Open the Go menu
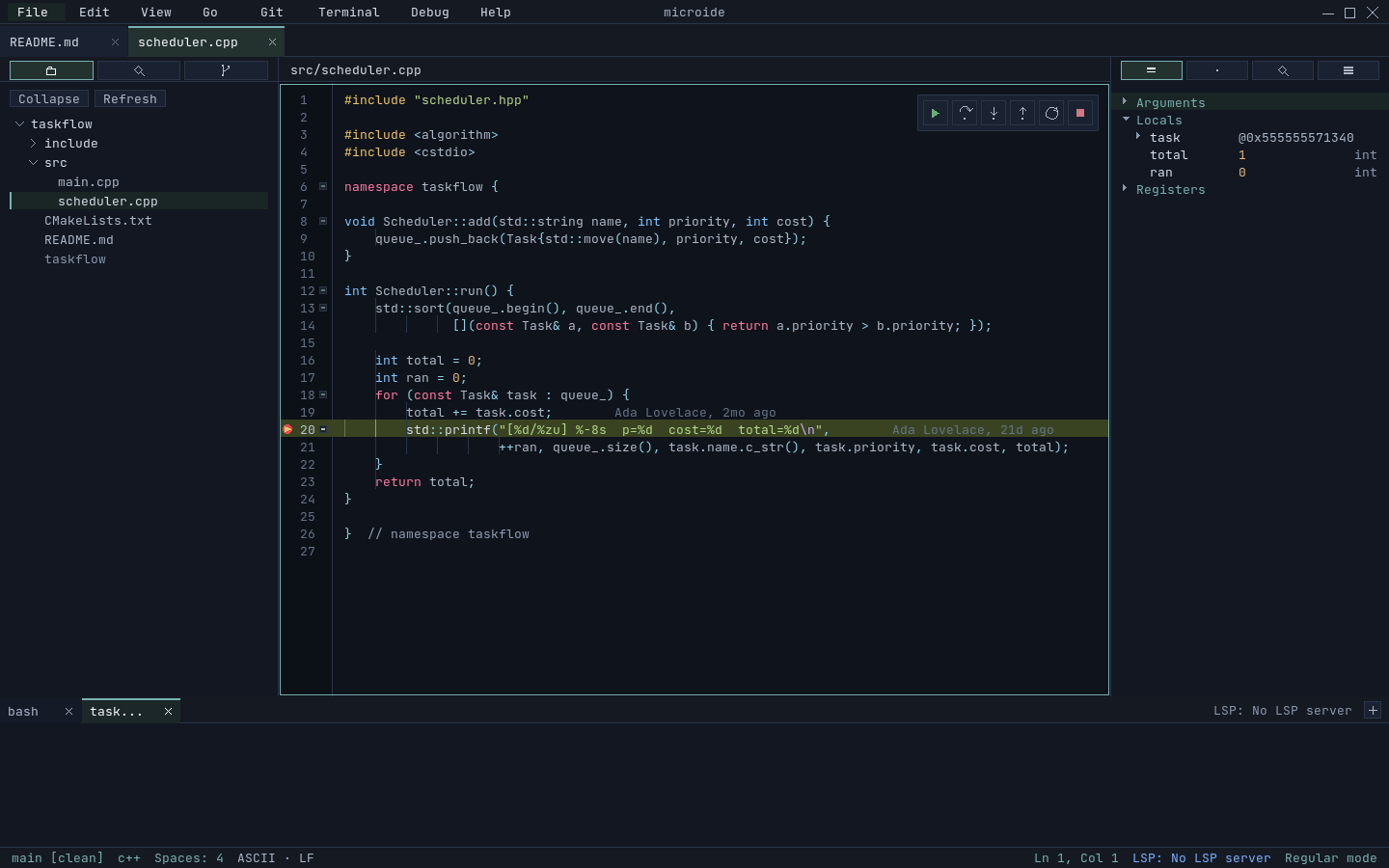 point(210,13)
